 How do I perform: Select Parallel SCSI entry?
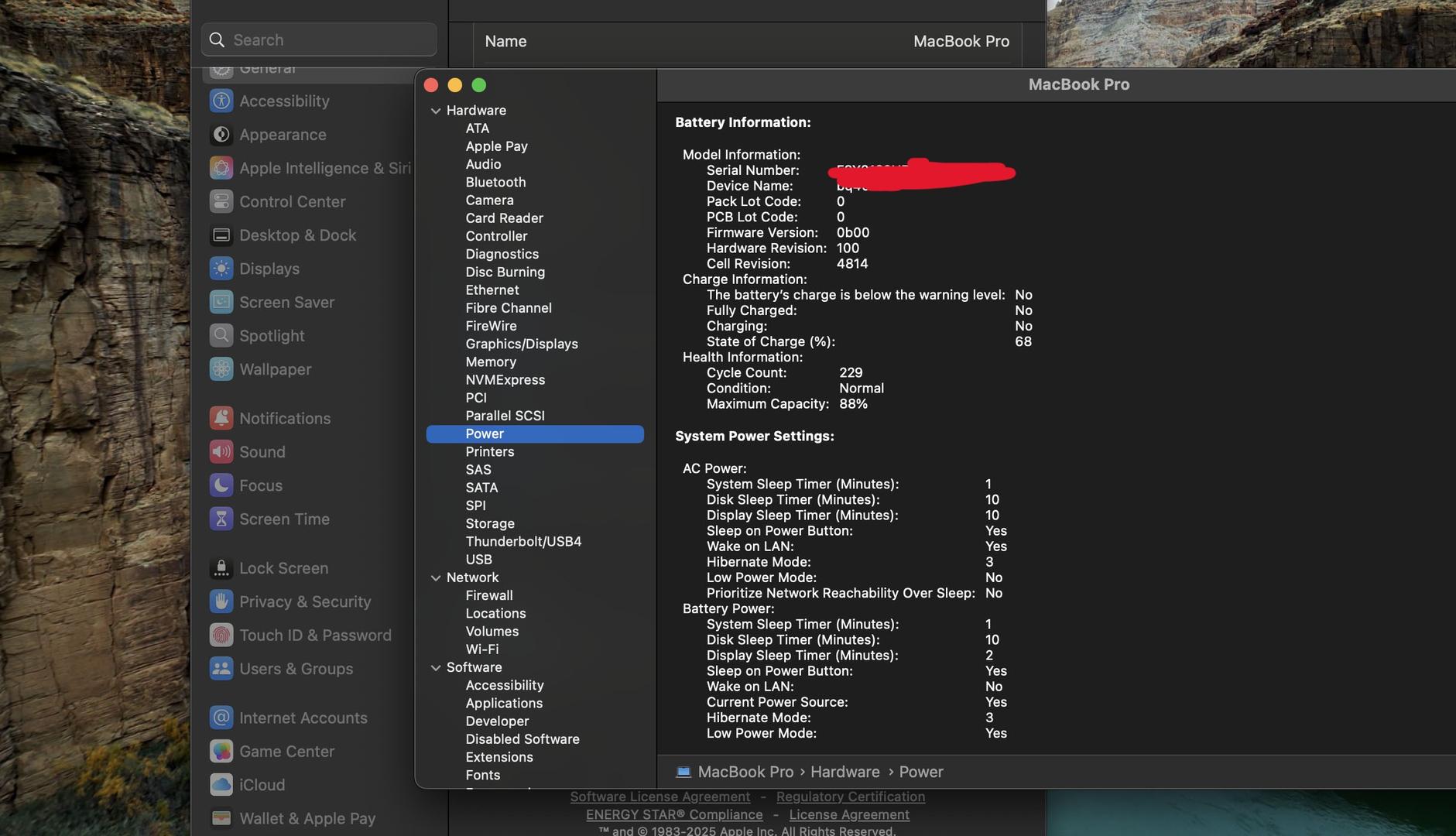pos(505,416)
